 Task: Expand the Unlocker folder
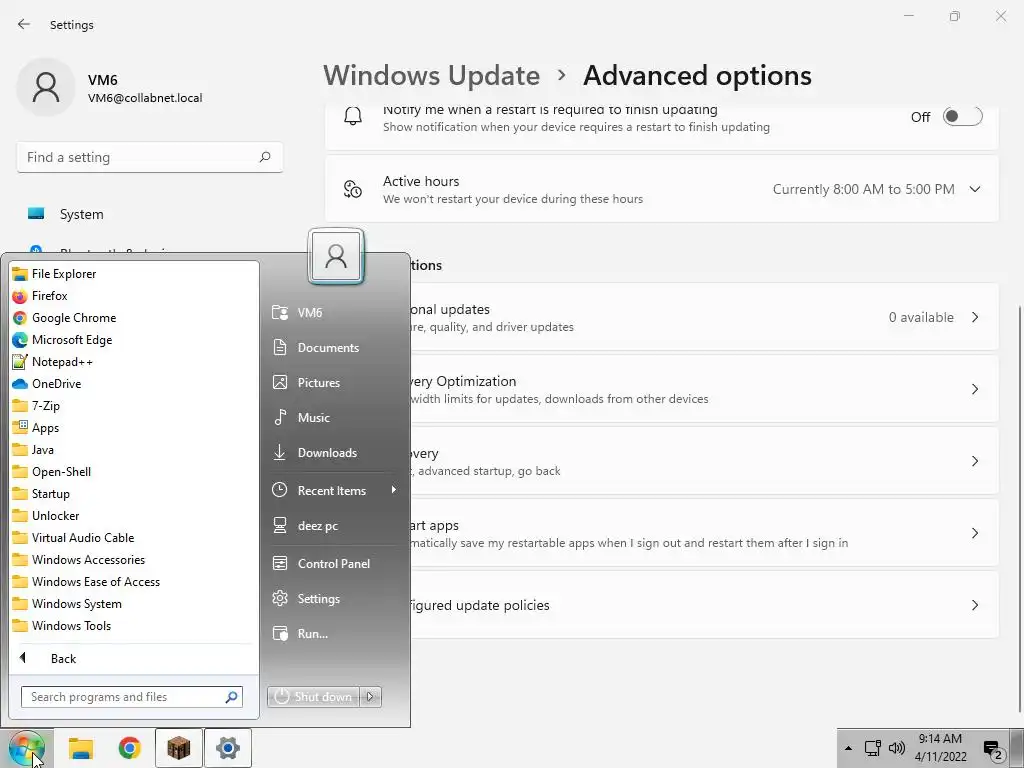(x=134, y=516)
